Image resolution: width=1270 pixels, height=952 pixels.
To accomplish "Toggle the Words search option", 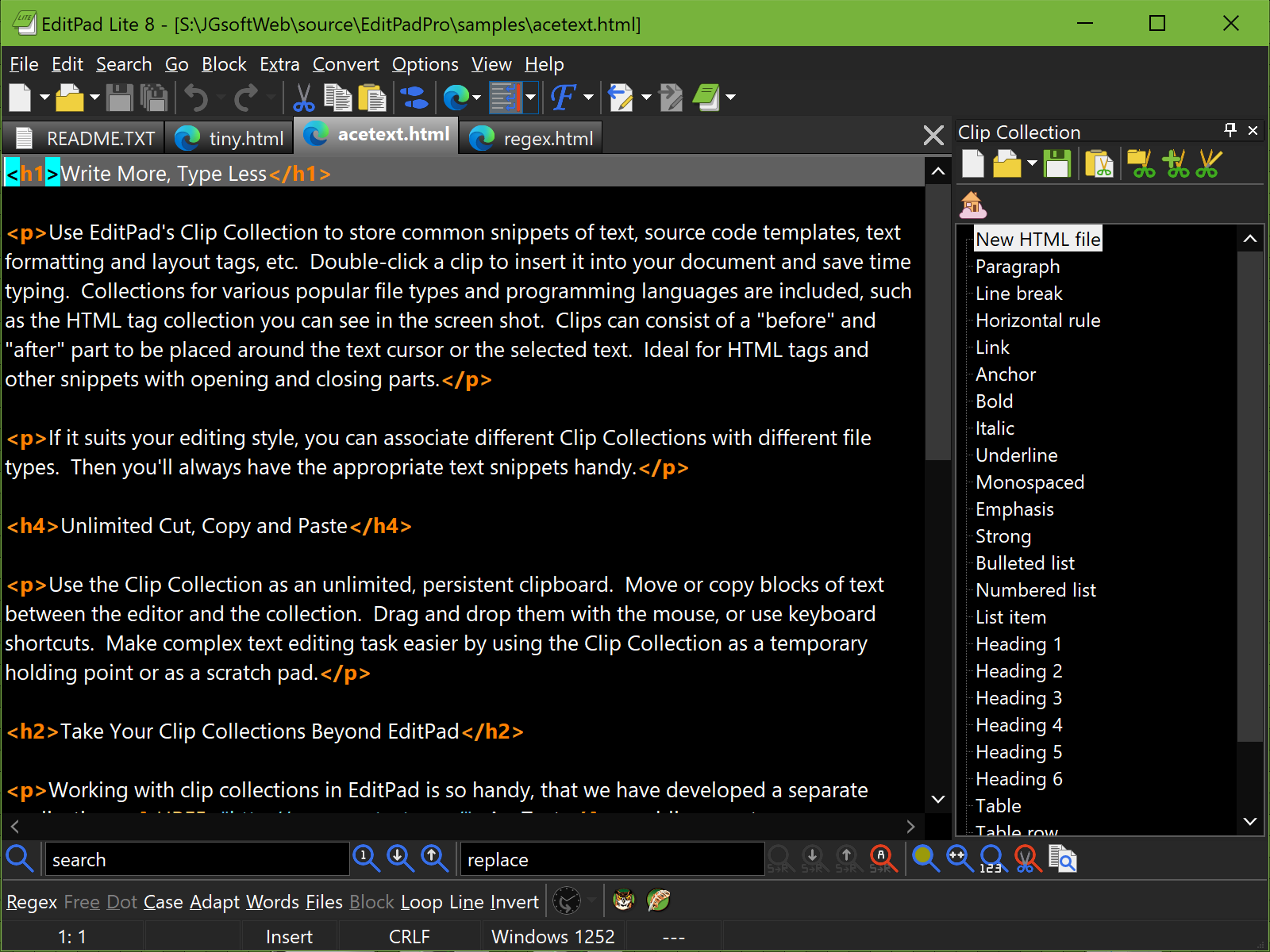I will point(272,902).
